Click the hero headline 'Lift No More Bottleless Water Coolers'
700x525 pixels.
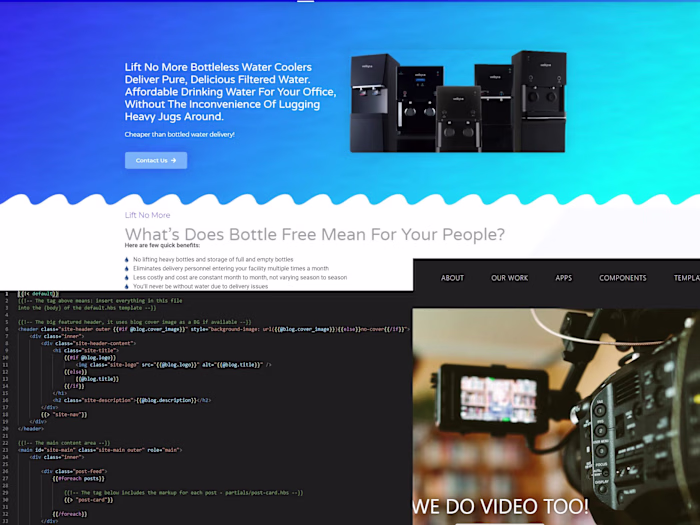pos(230,92)
